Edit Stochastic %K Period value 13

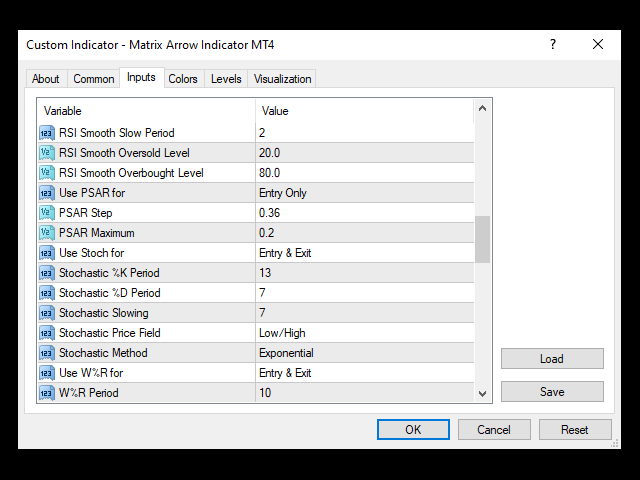tap(365, 273)
